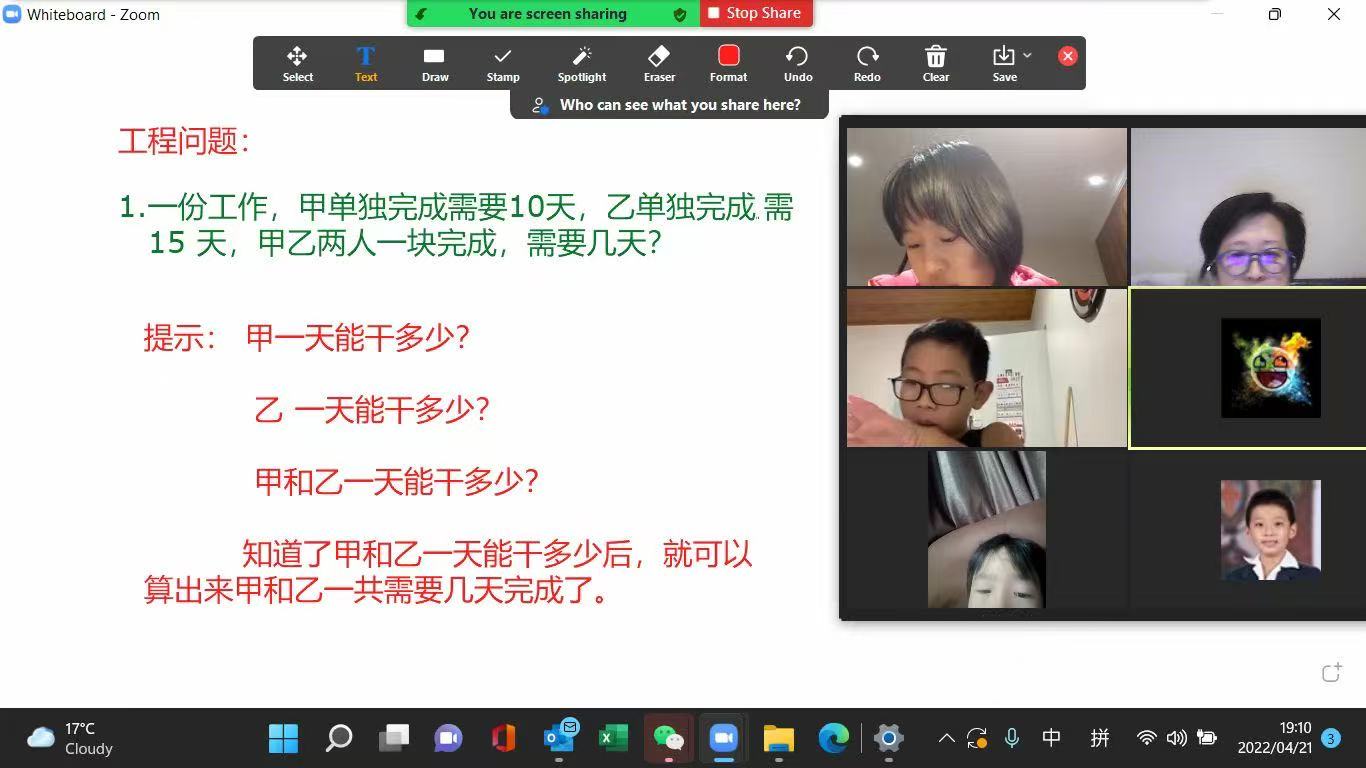
Task: Select the Select tool
Action: click(297, 62)
